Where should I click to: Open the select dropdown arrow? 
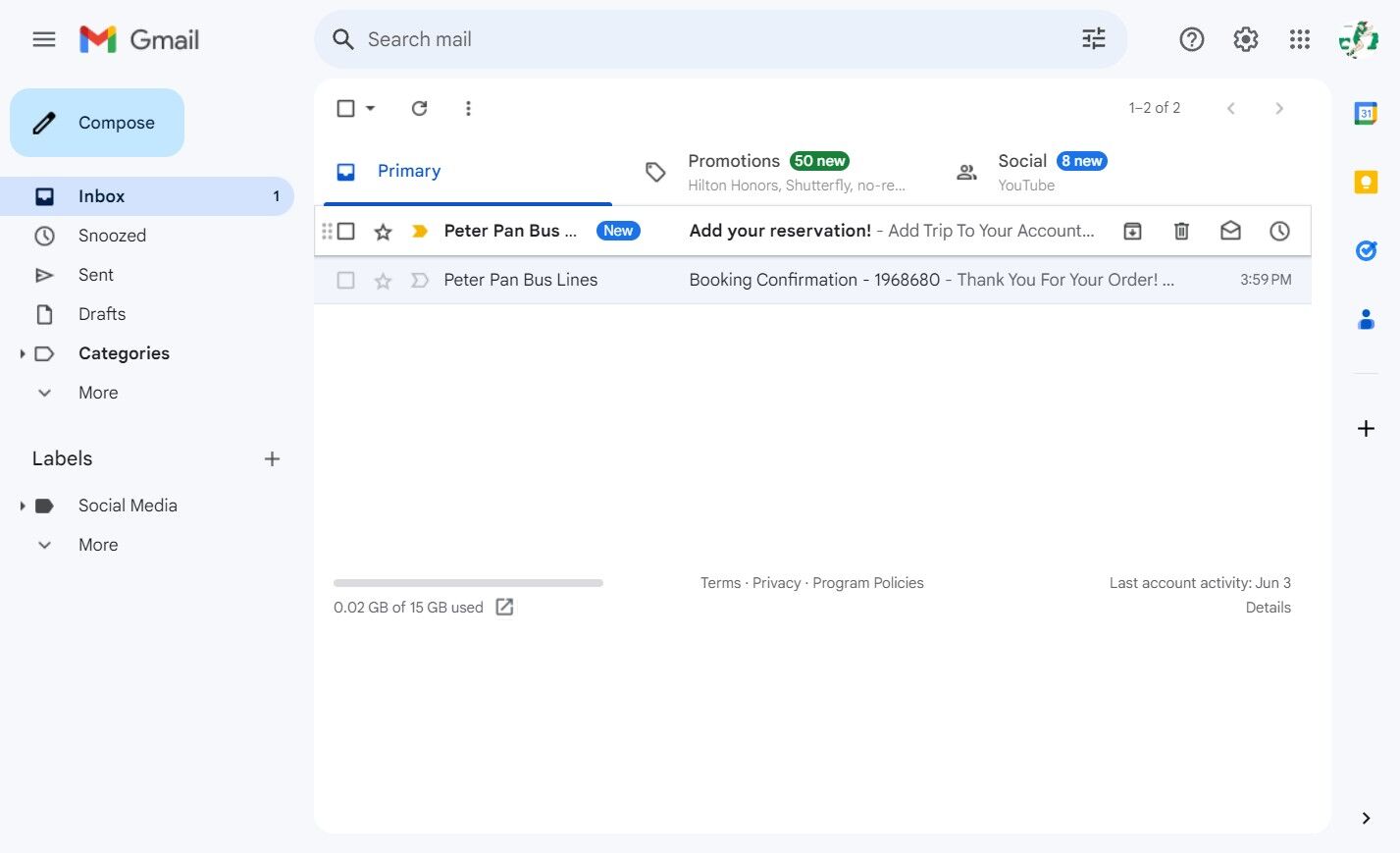tap(370, 108)
